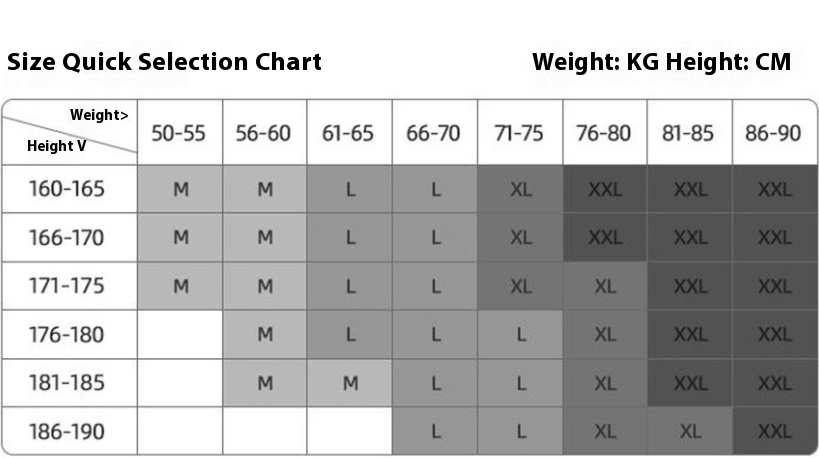819x458 pixels.
Task: Click the 66-70 weight column header
Action: click(x=433, y=133)
